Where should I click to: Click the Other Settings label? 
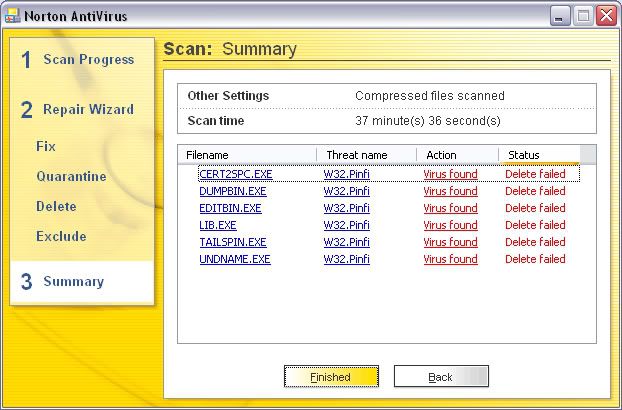coord(228,96)
